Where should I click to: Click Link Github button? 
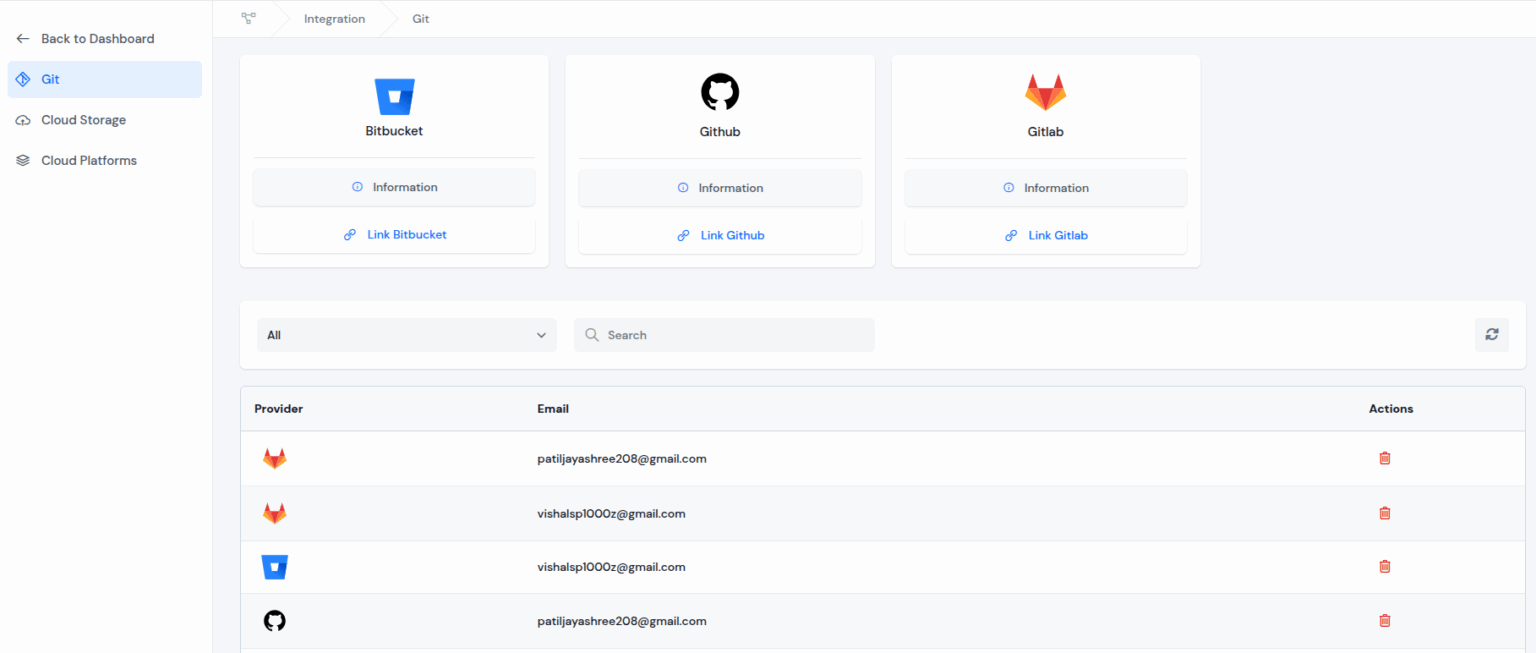point(720,236)
